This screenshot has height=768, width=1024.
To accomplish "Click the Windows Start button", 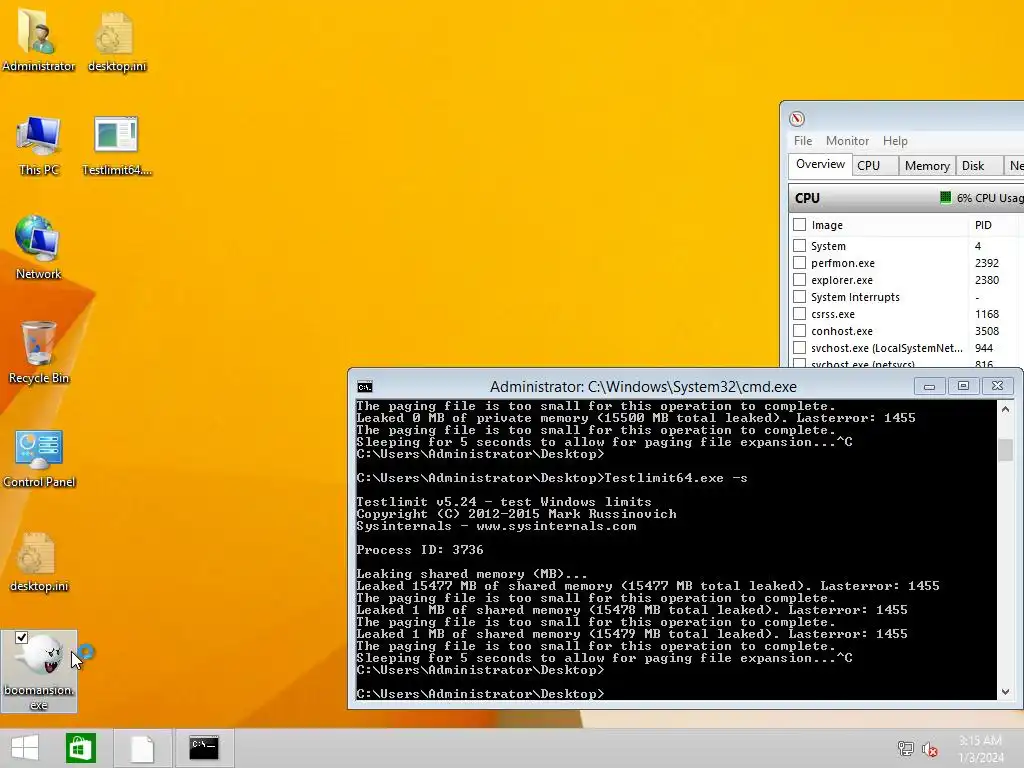I will 25,748.
